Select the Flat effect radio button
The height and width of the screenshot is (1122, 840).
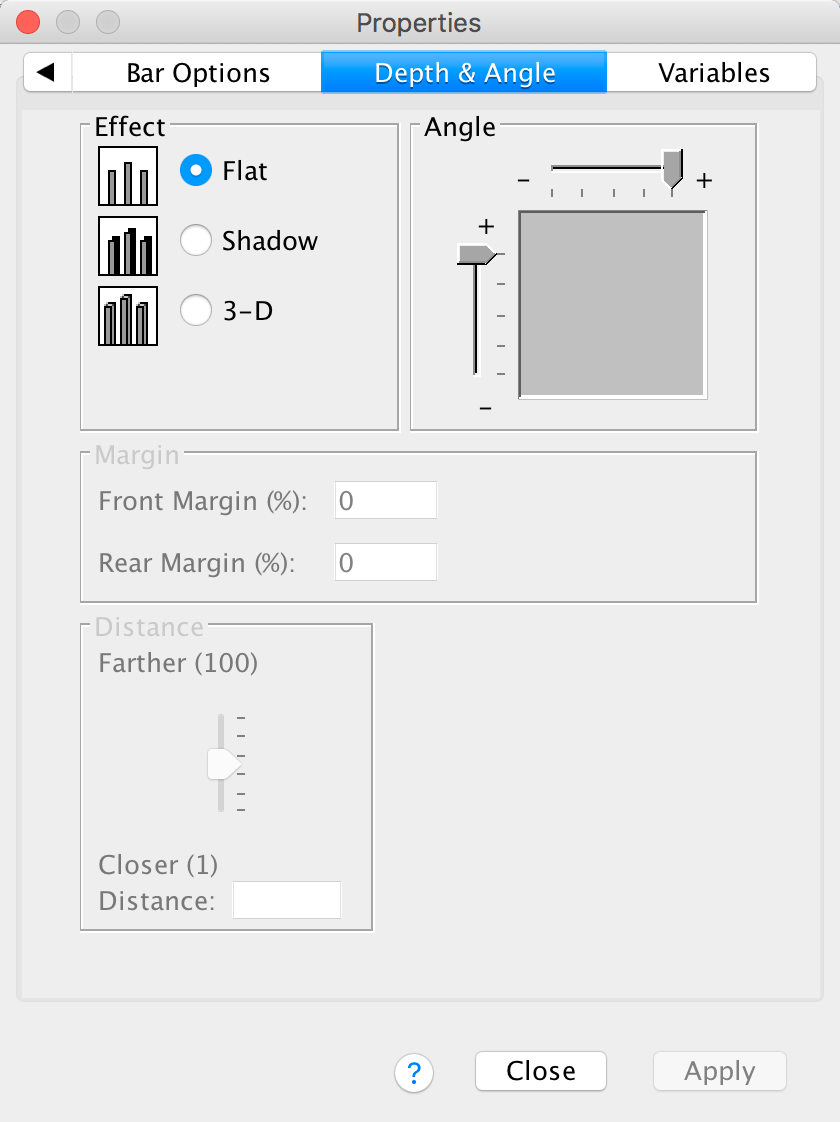pos(196,171)
